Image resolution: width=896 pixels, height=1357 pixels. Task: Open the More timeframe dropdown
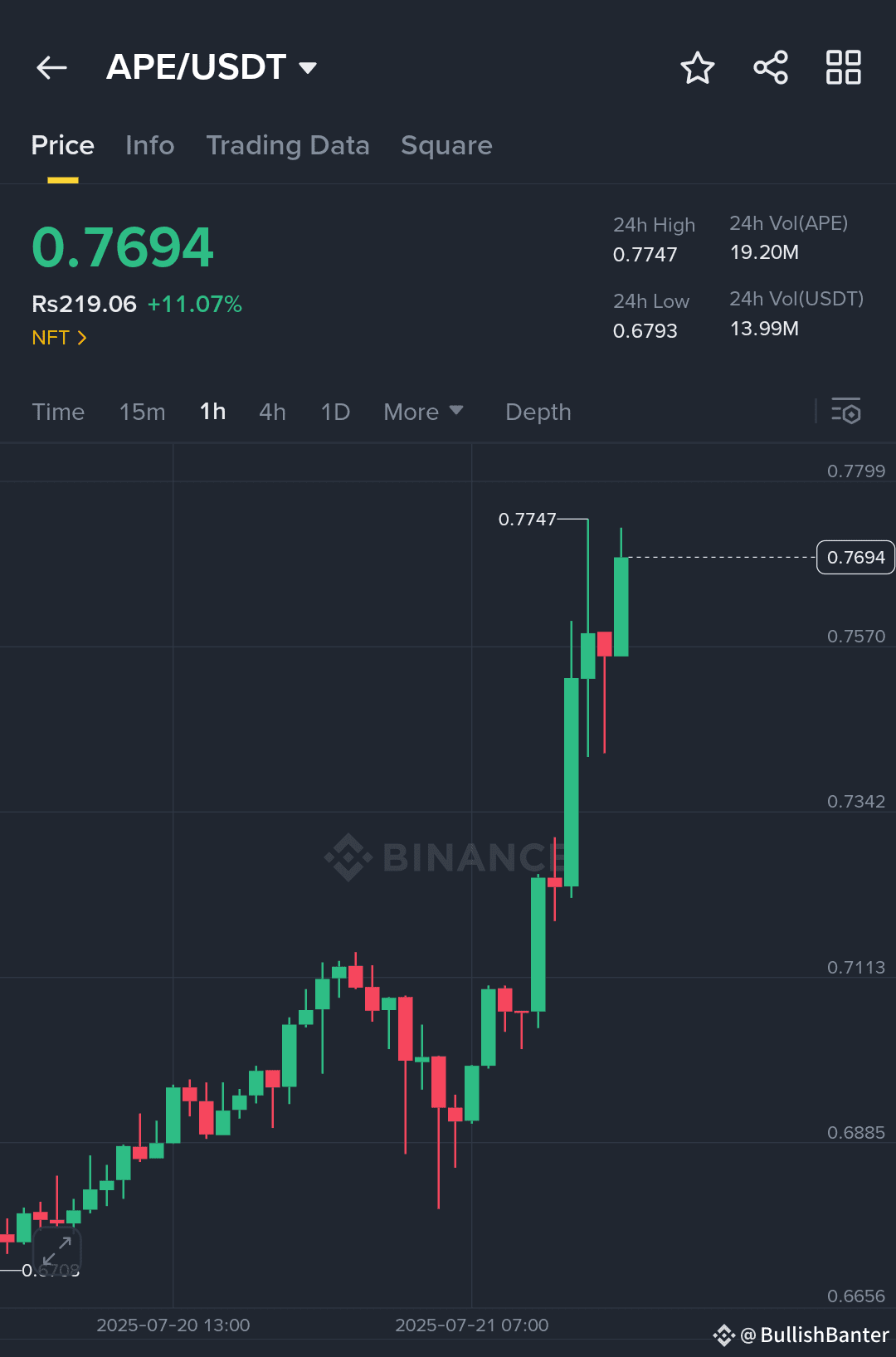point(423,412)
